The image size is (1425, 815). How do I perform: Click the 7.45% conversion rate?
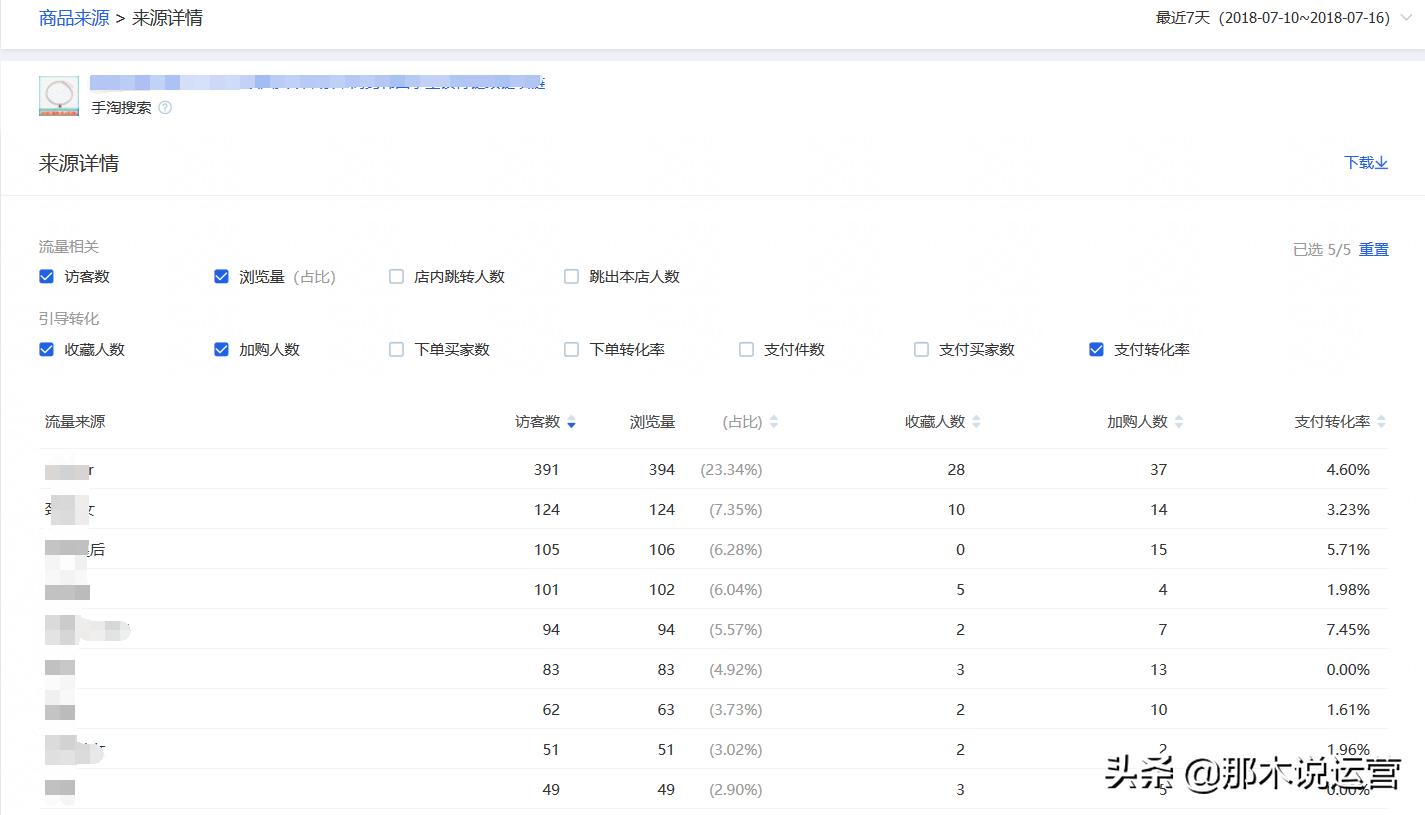[1348, 630]
